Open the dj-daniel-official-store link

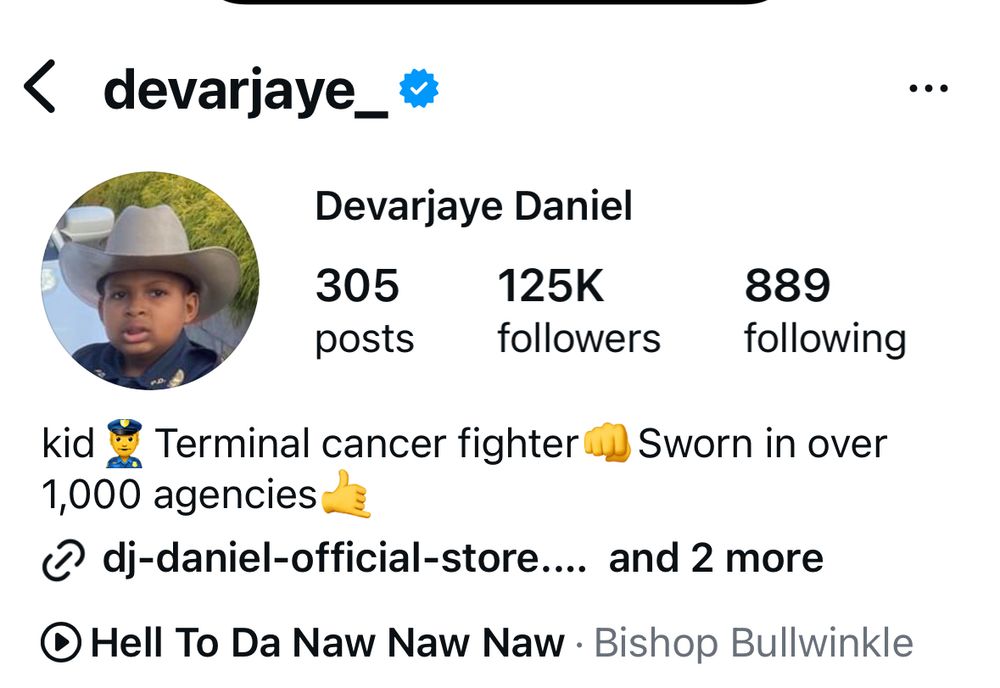click(344, 558)
